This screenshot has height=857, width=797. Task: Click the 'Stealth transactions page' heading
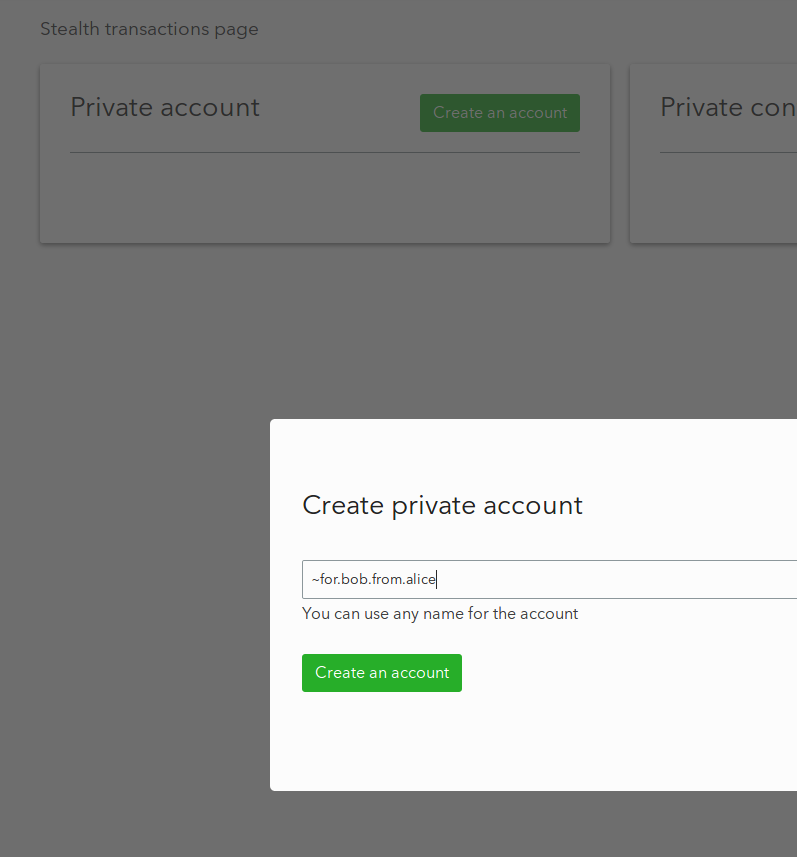[149, 29]
